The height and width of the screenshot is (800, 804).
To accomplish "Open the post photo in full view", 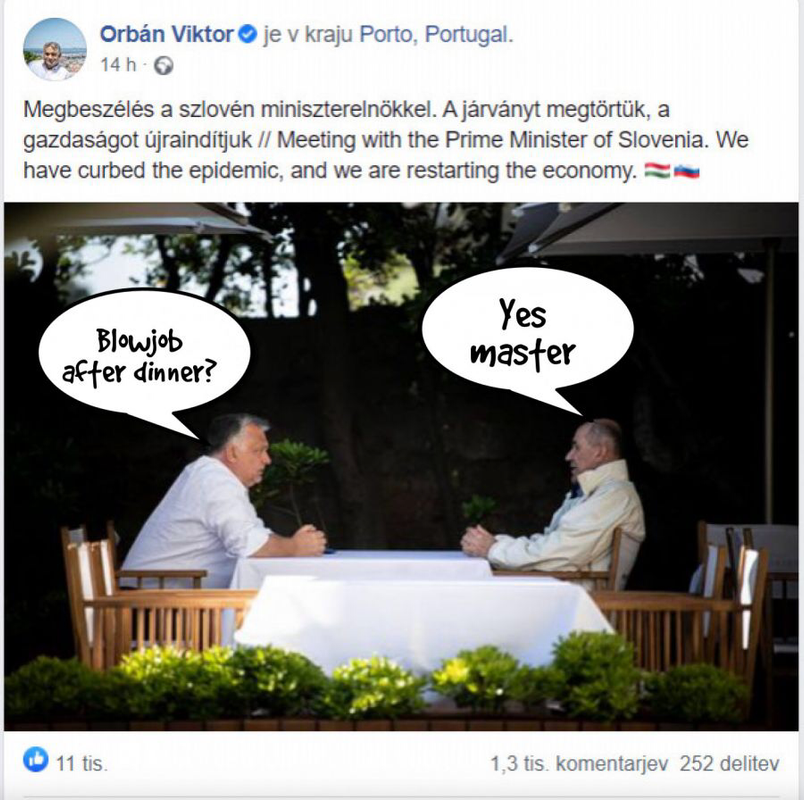I will (x=401, y=467).
